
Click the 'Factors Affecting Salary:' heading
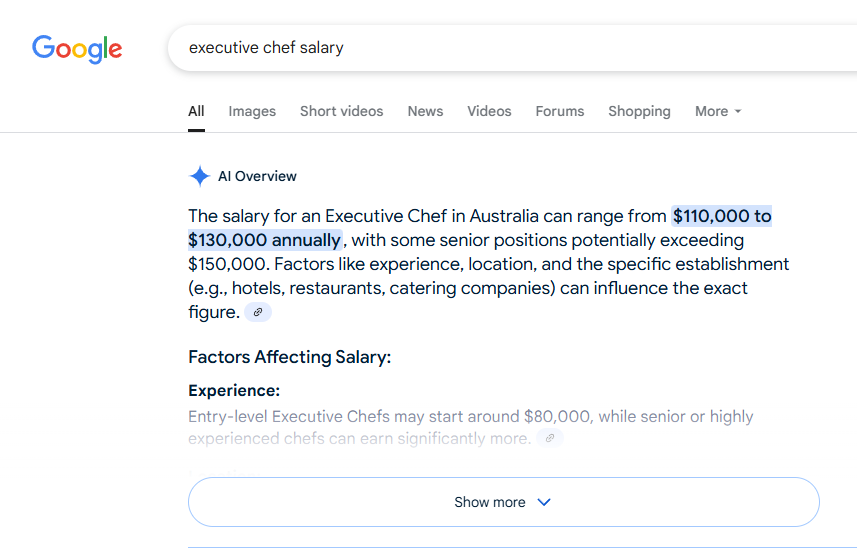[x=289, y=357]
